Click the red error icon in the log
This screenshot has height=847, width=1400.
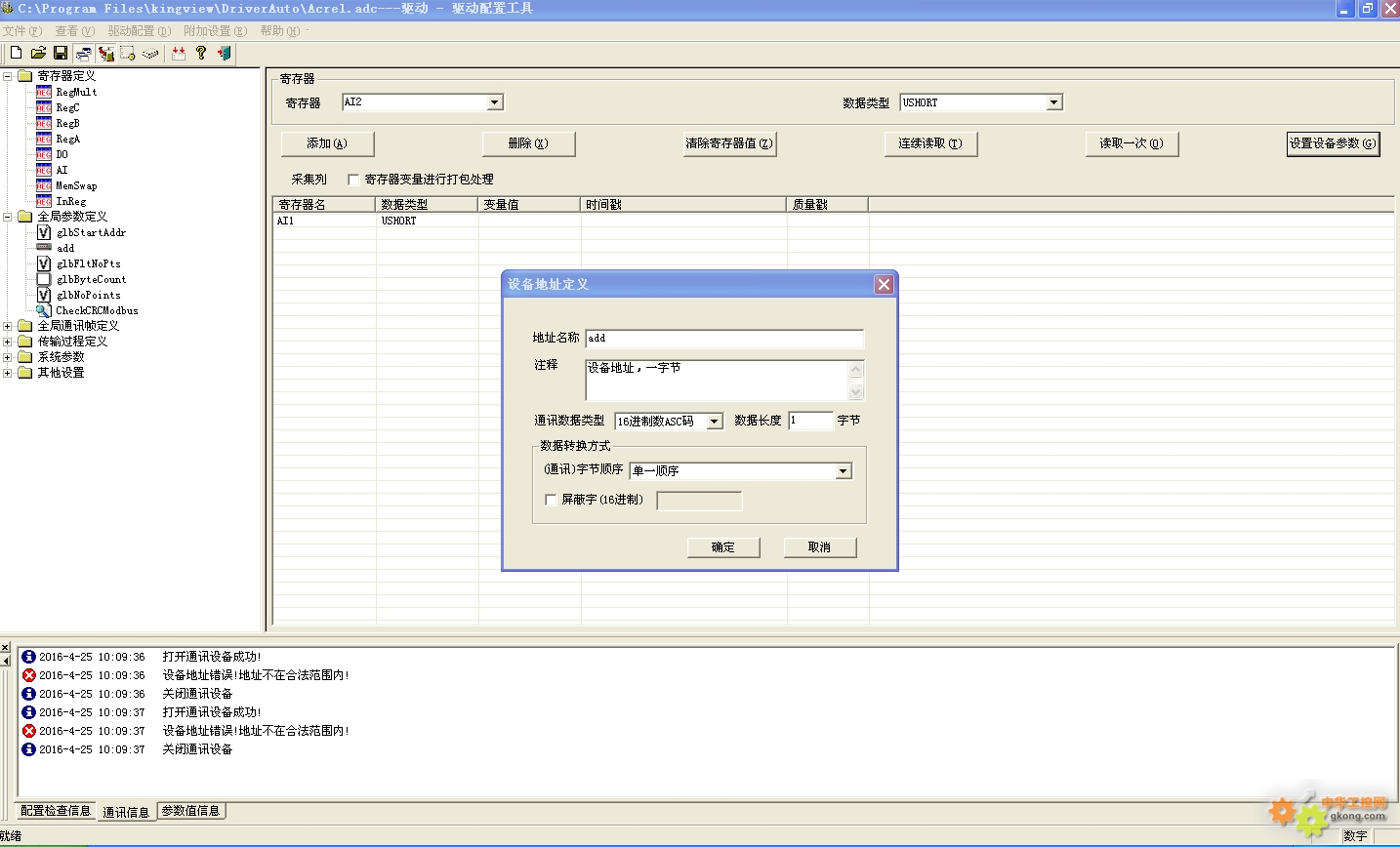(29, 675)
